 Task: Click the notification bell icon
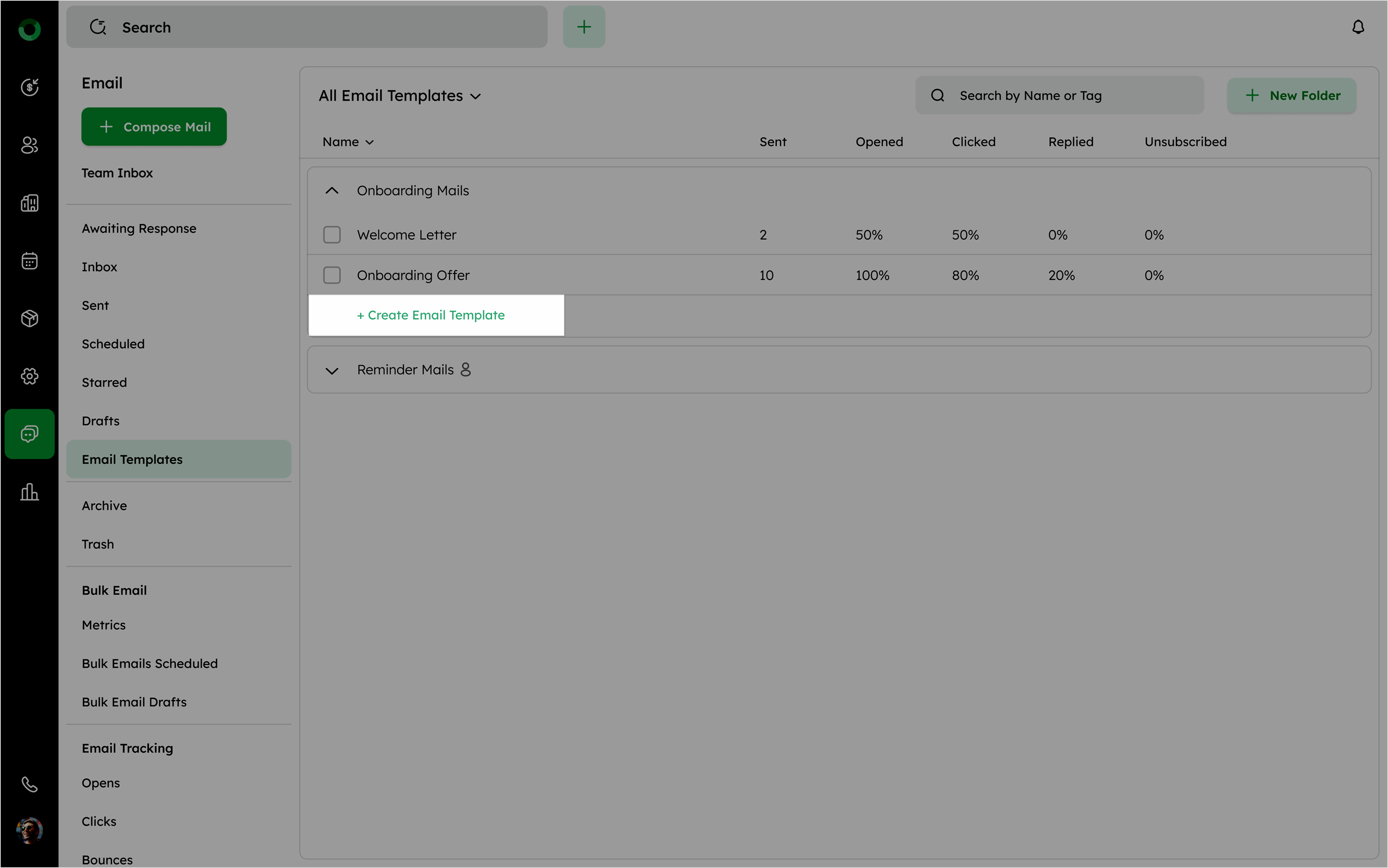tap(1358, 27)
